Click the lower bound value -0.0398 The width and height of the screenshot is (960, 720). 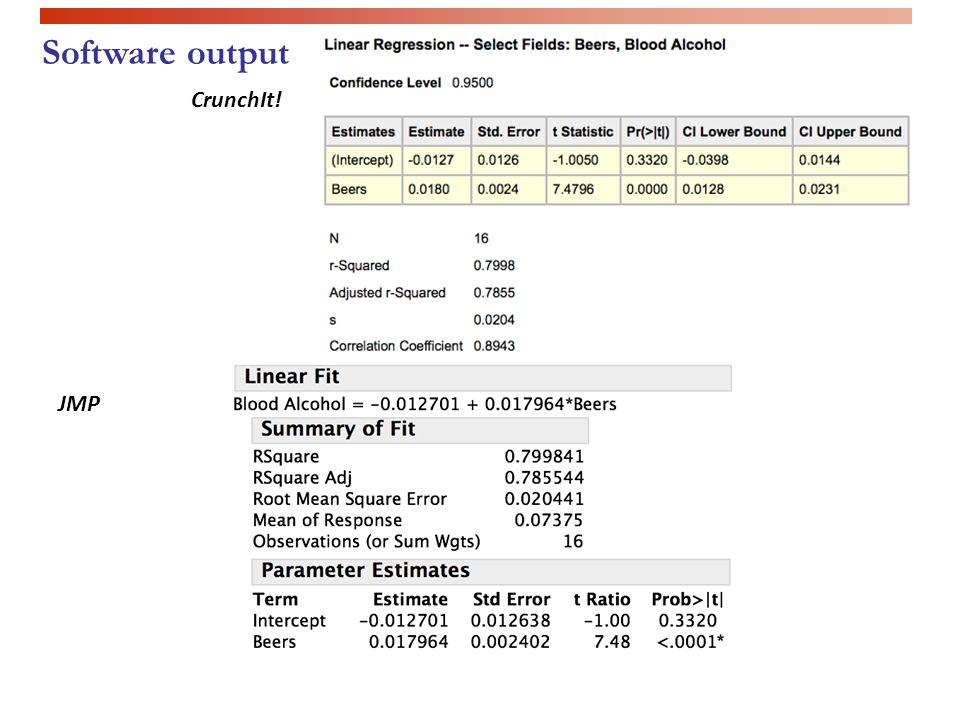coord(705,160)
